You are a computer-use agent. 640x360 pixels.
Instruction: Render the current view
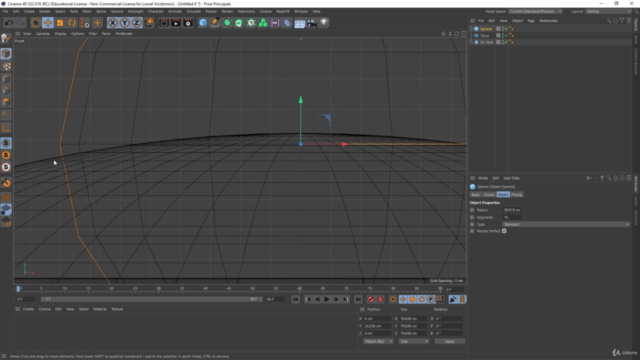click(x=164, y=23)
